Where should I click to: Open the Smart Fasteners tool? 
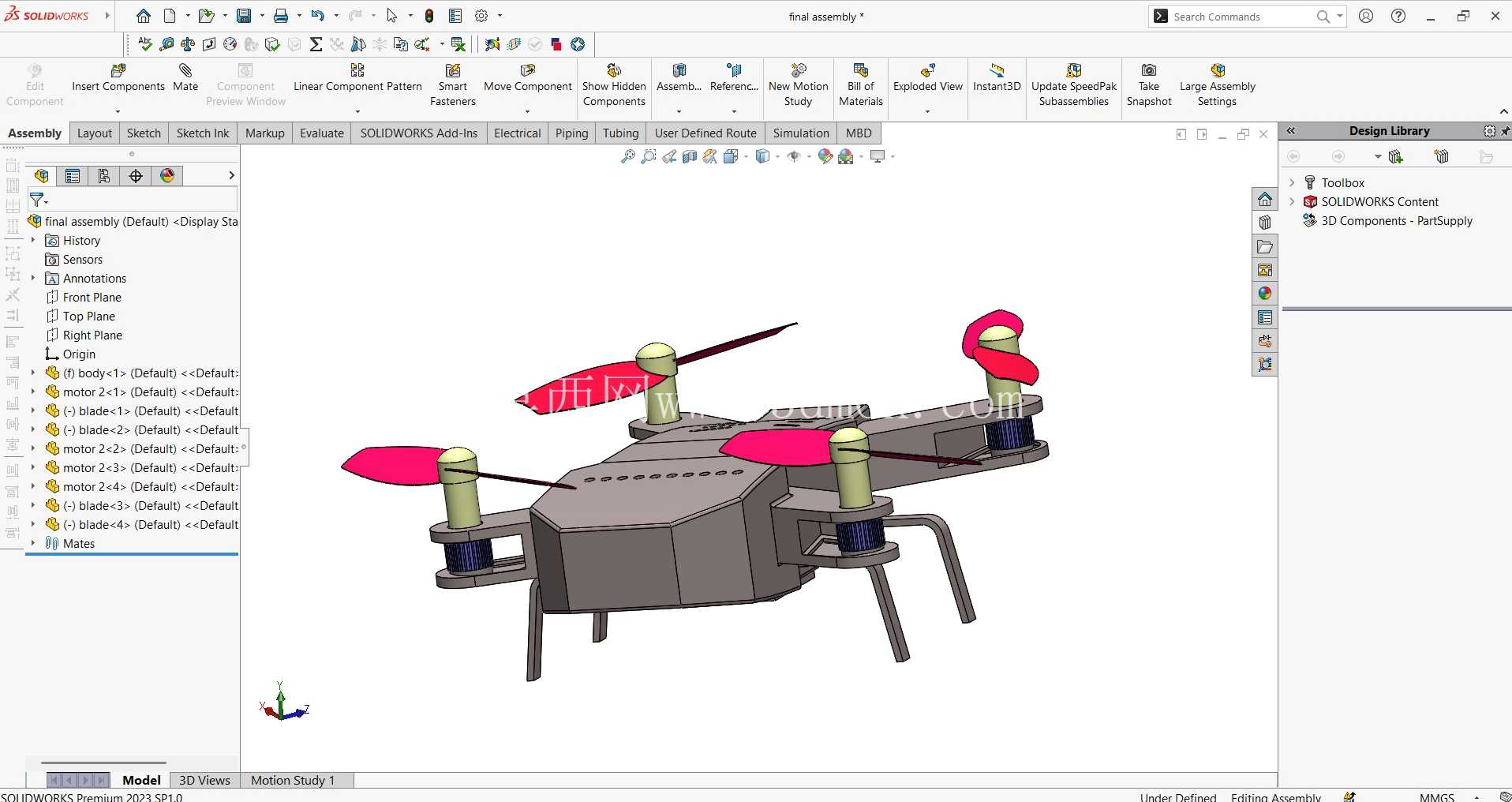point(453,85)
